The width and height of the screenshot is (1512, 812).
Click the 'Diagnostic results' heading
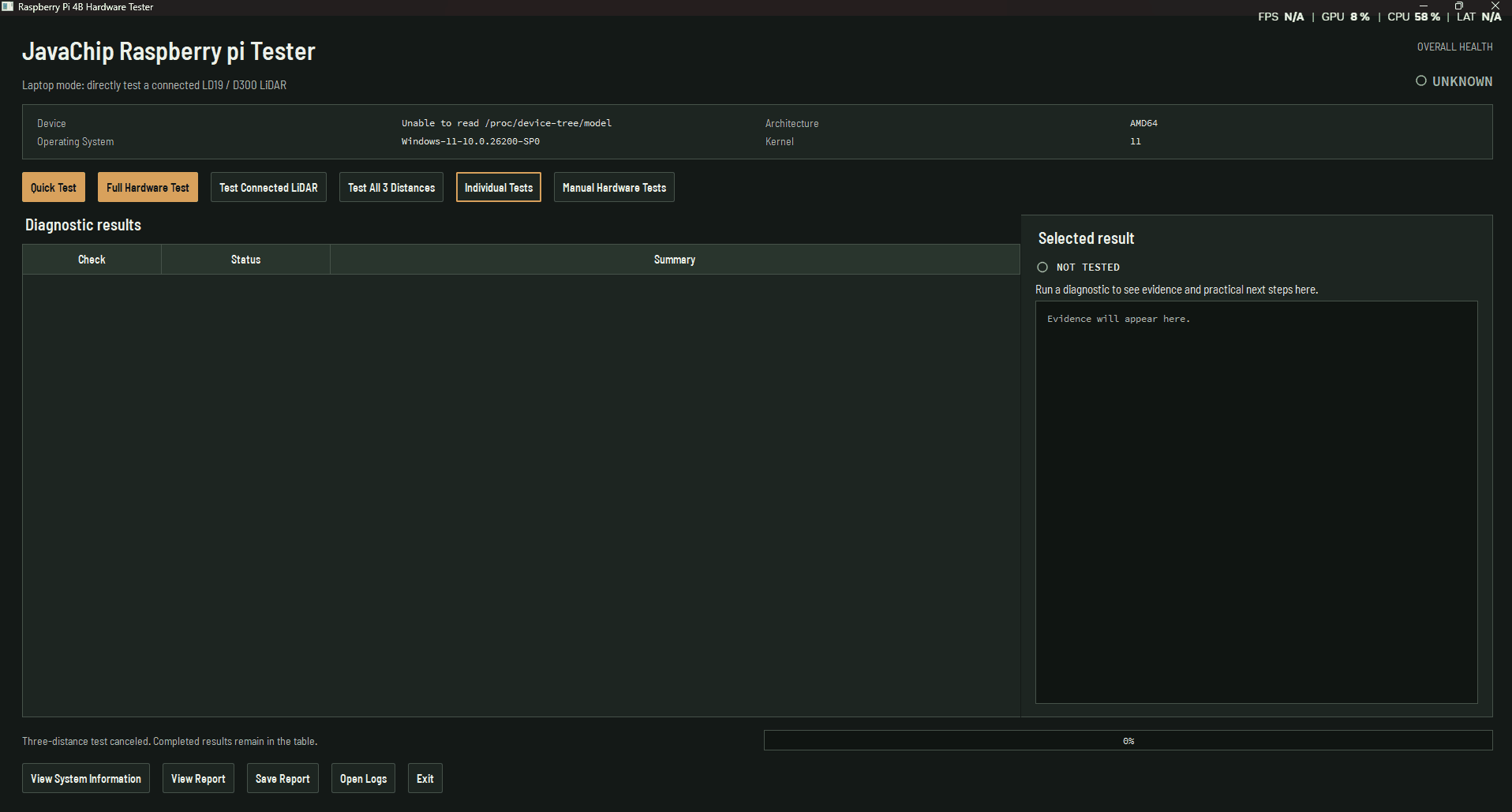[x=83, y=225]
